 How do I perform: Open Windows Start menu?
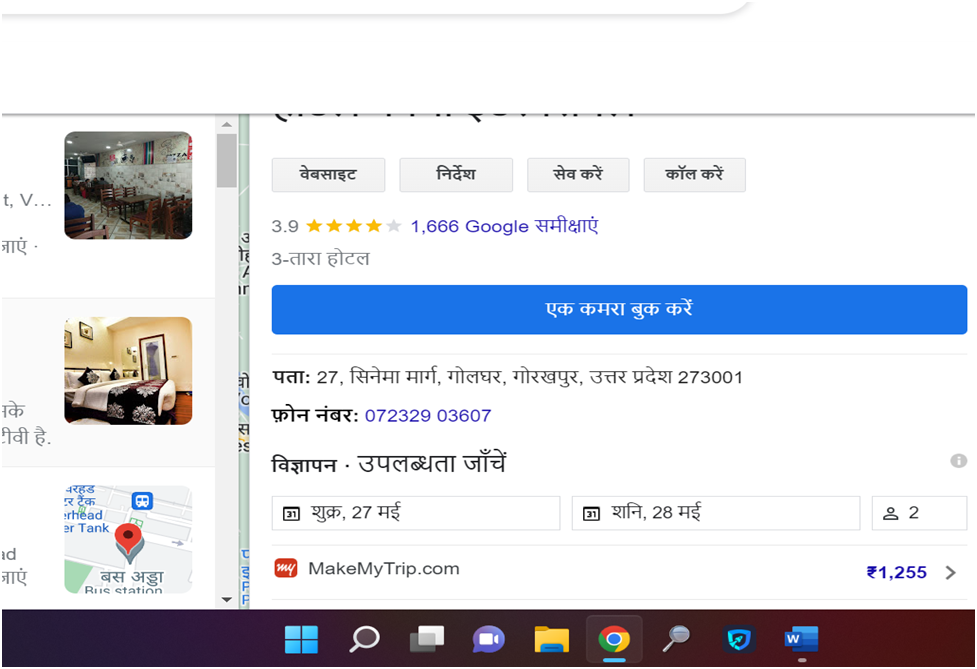click(302, 640)
